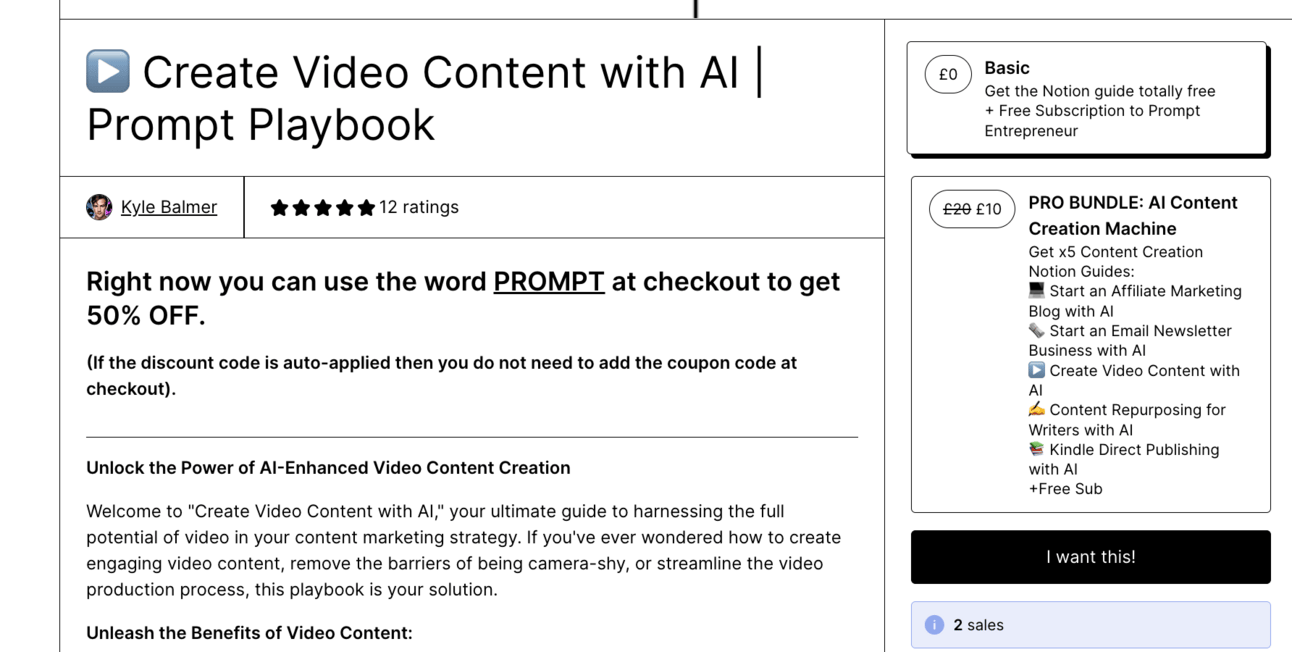This screenshot has height=652, width=1292.
Task: Select the PRO BUNDLE pricing option
Action: coord(1091,344)
